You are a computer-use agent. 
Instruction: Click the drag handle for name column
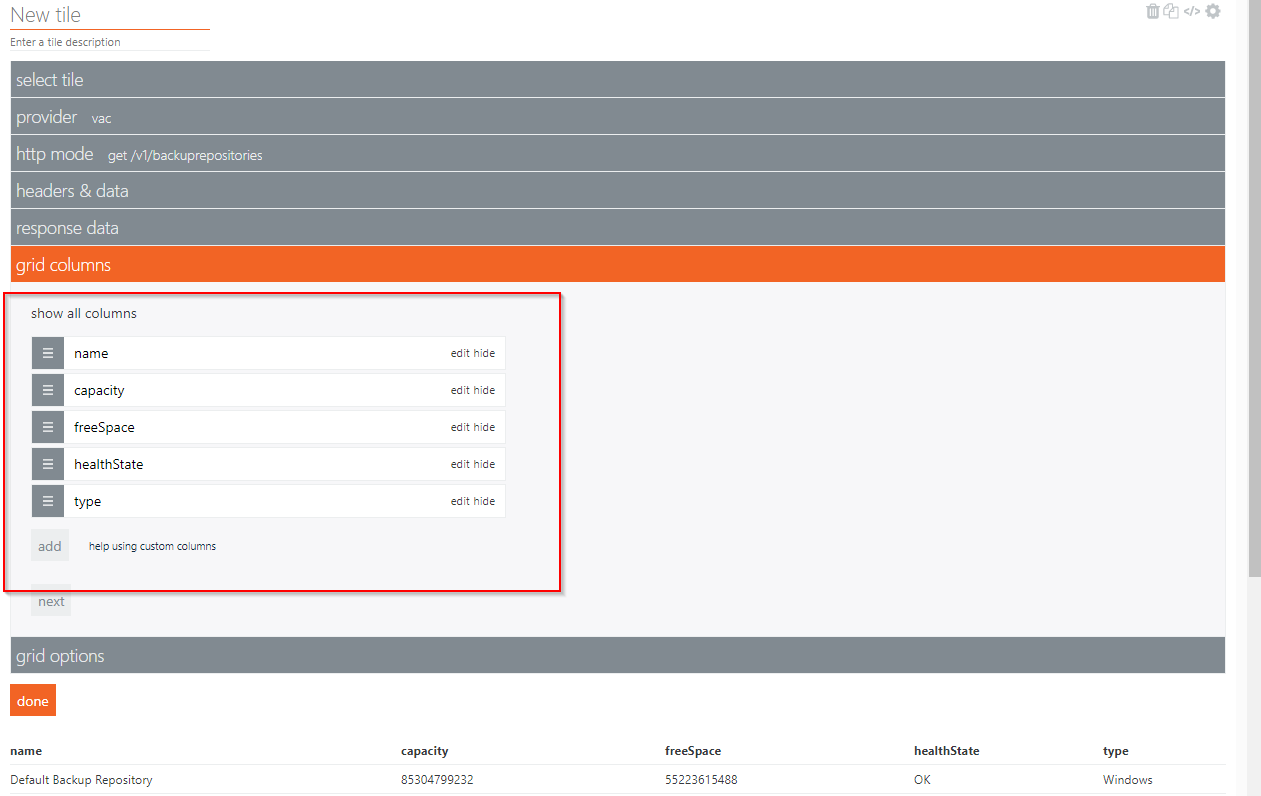[47, 353]
